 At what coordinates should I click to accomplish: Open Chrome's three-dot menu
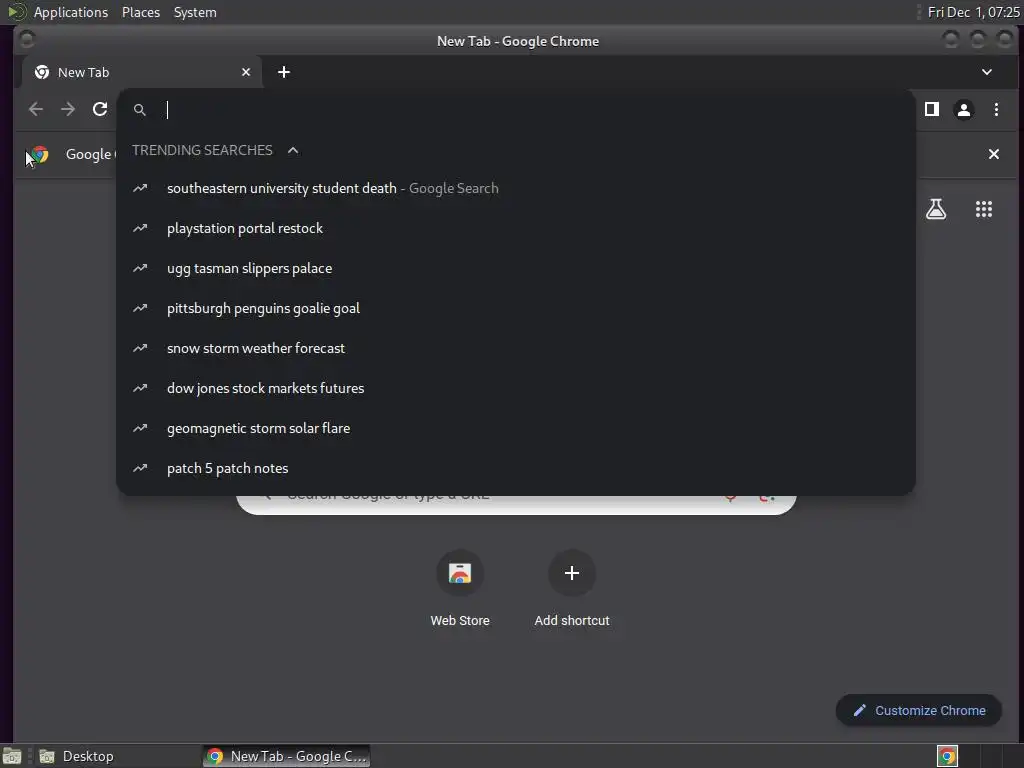tap(996, 109)
